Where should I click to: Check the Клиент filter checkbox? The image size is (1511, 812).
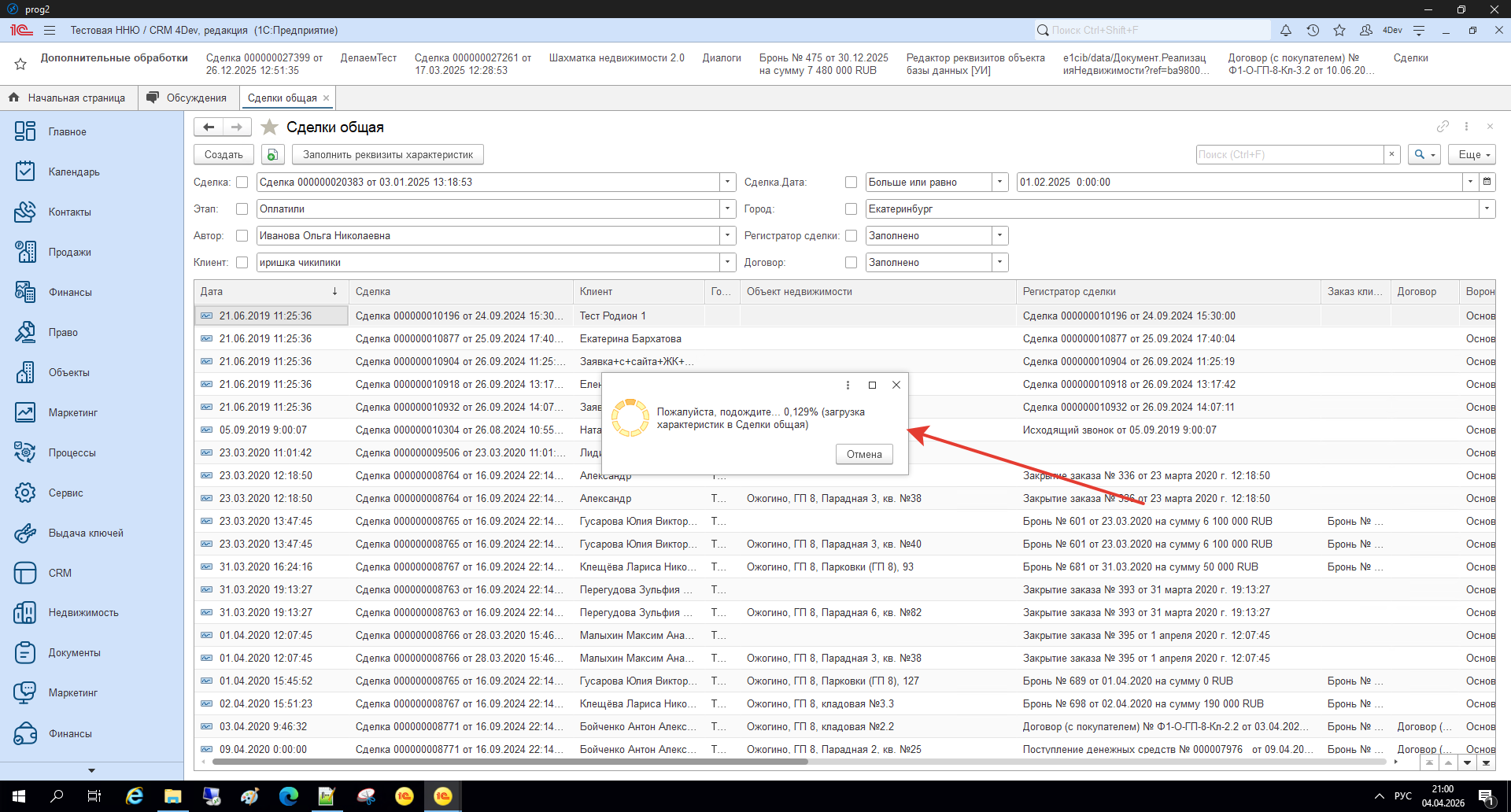(242, 262)
